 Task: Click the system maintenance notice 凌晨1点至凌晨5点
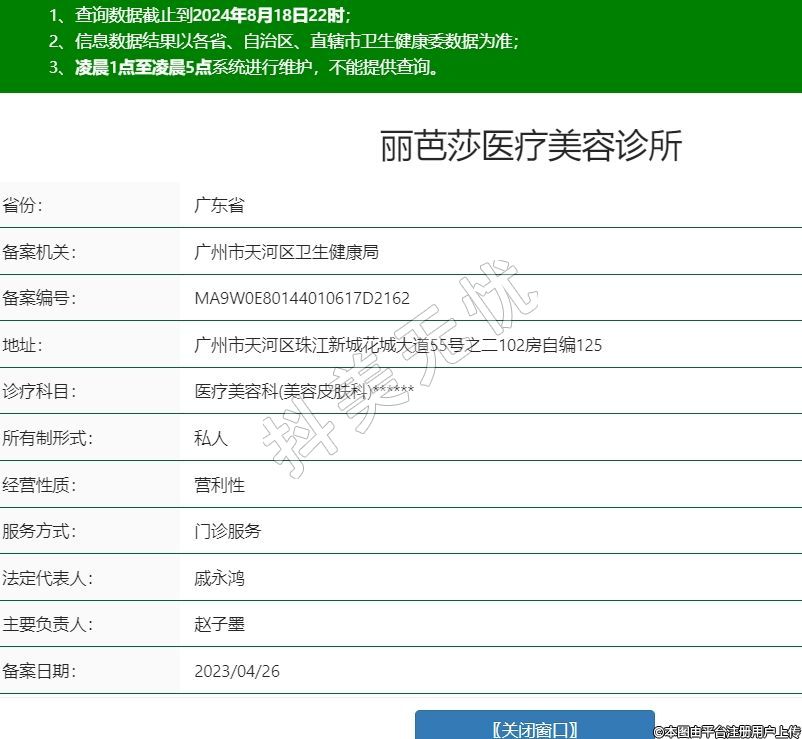pyautogui.click(x=257, y=68)
